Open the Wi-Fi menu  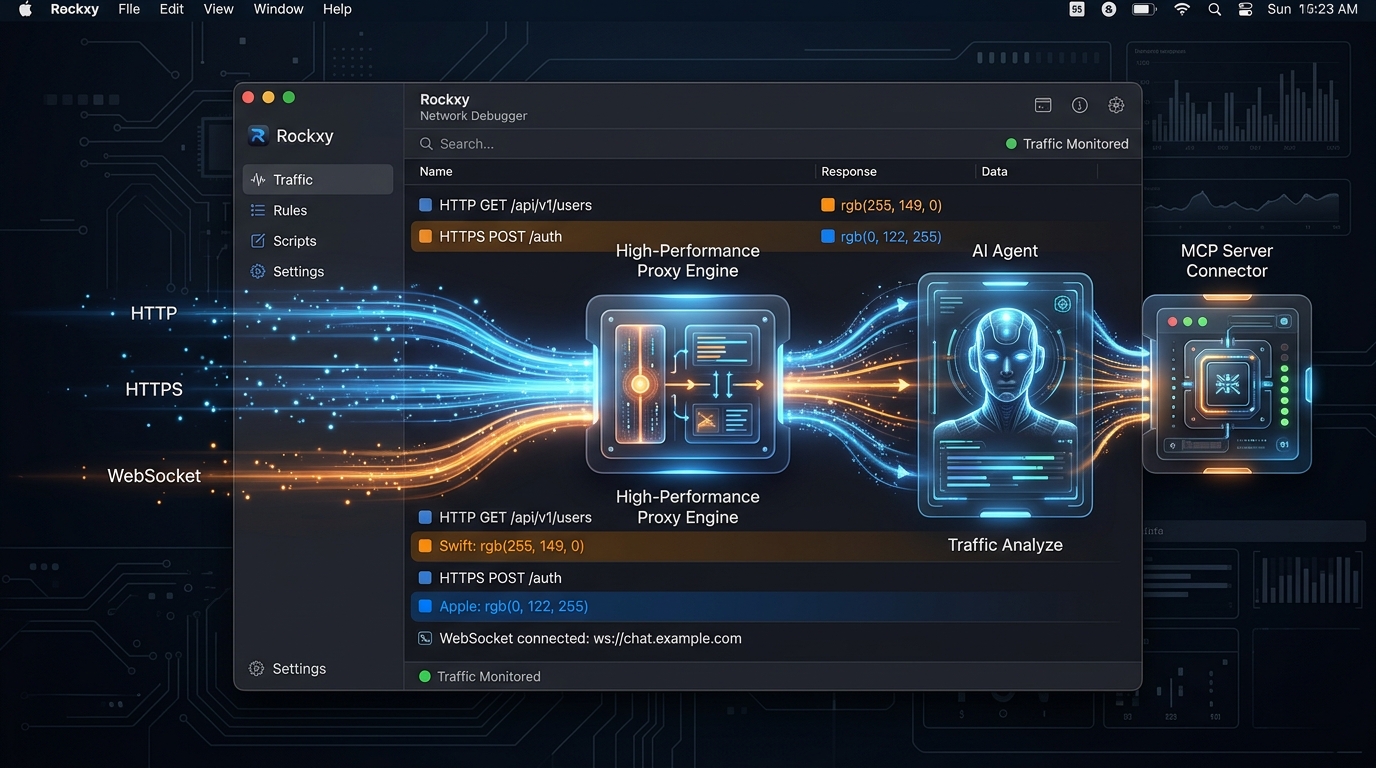[x=1182, y=9]
